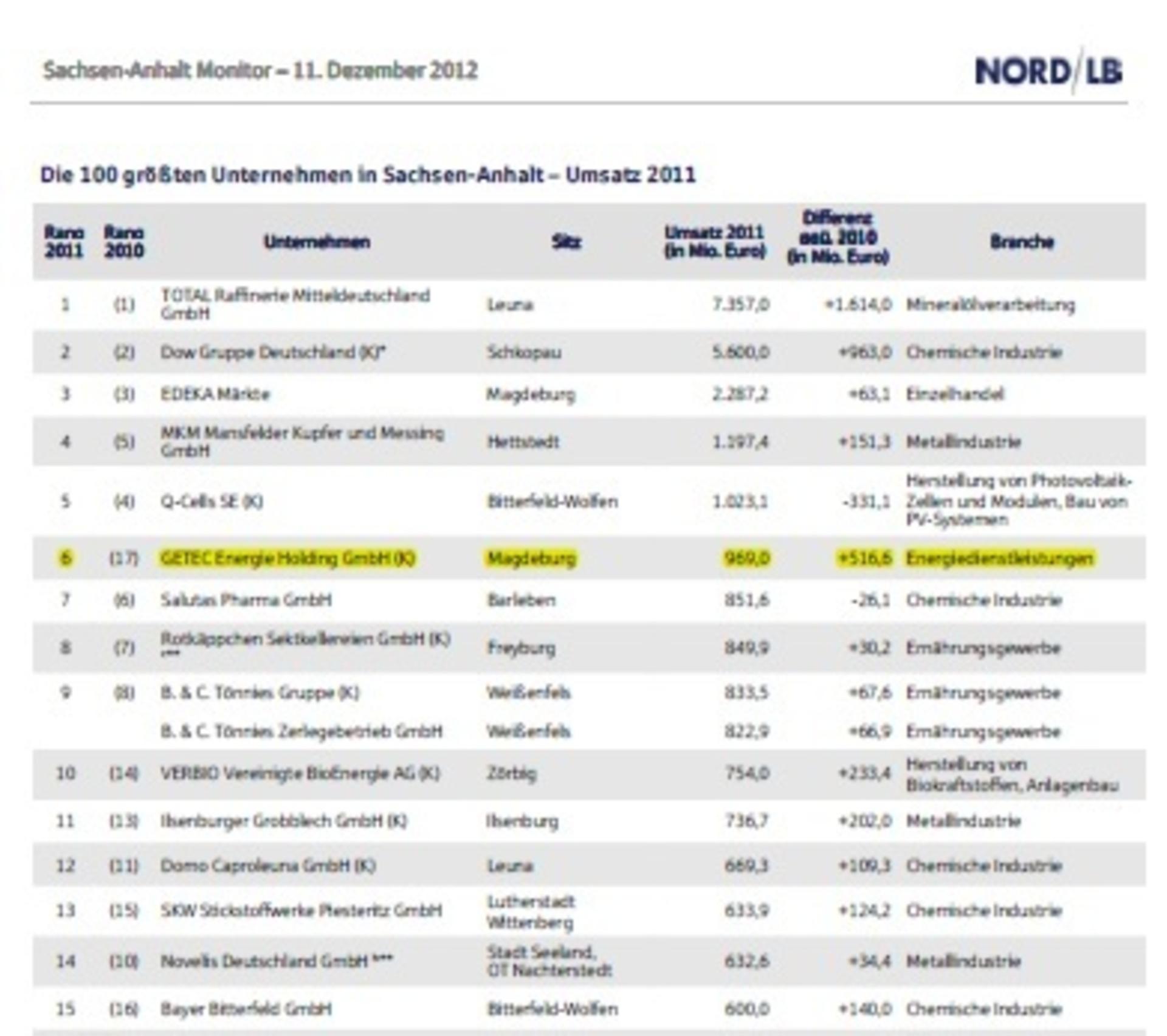Click the difference value '+1.614,0'

coord(858,304)
